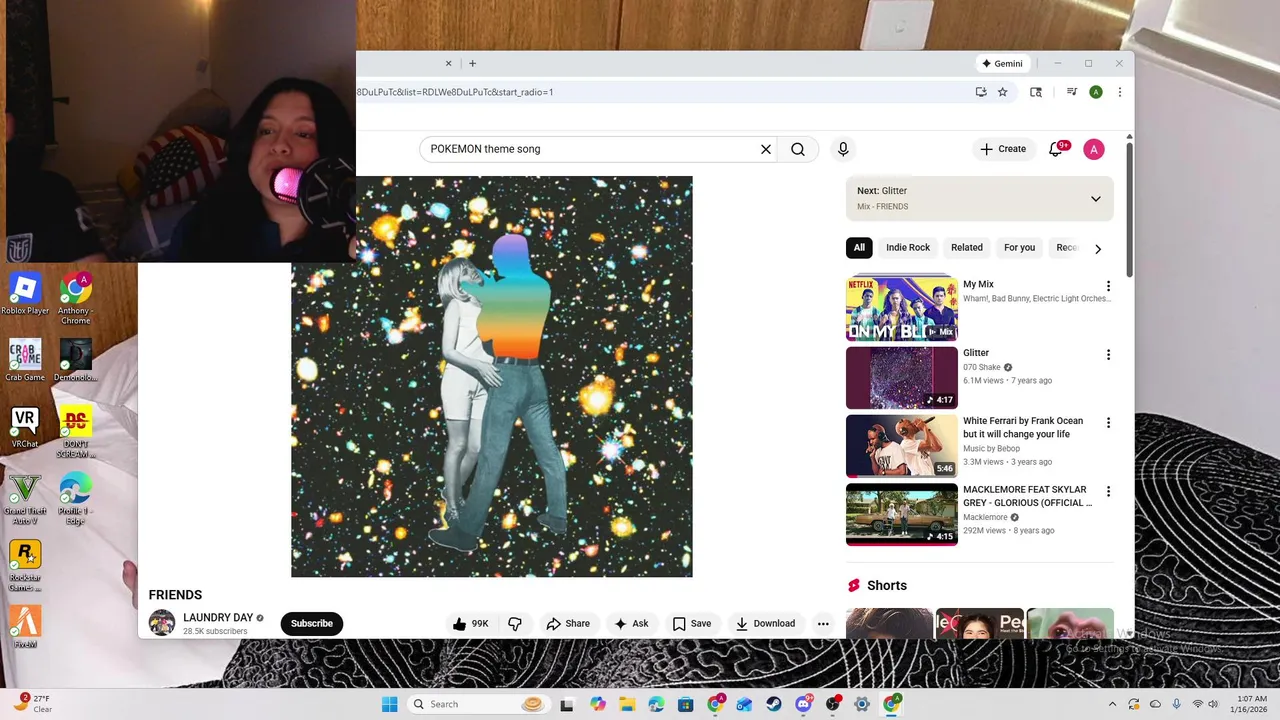Click the YouTube page vertical scrollbar
This screenshot has height=720, width=1280.
point(1130,210)
